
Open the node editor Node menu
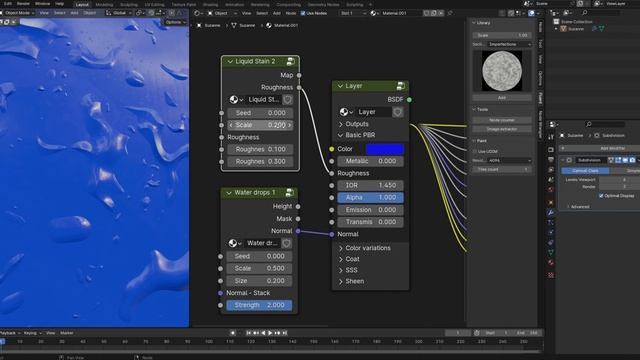coord(291,13)
